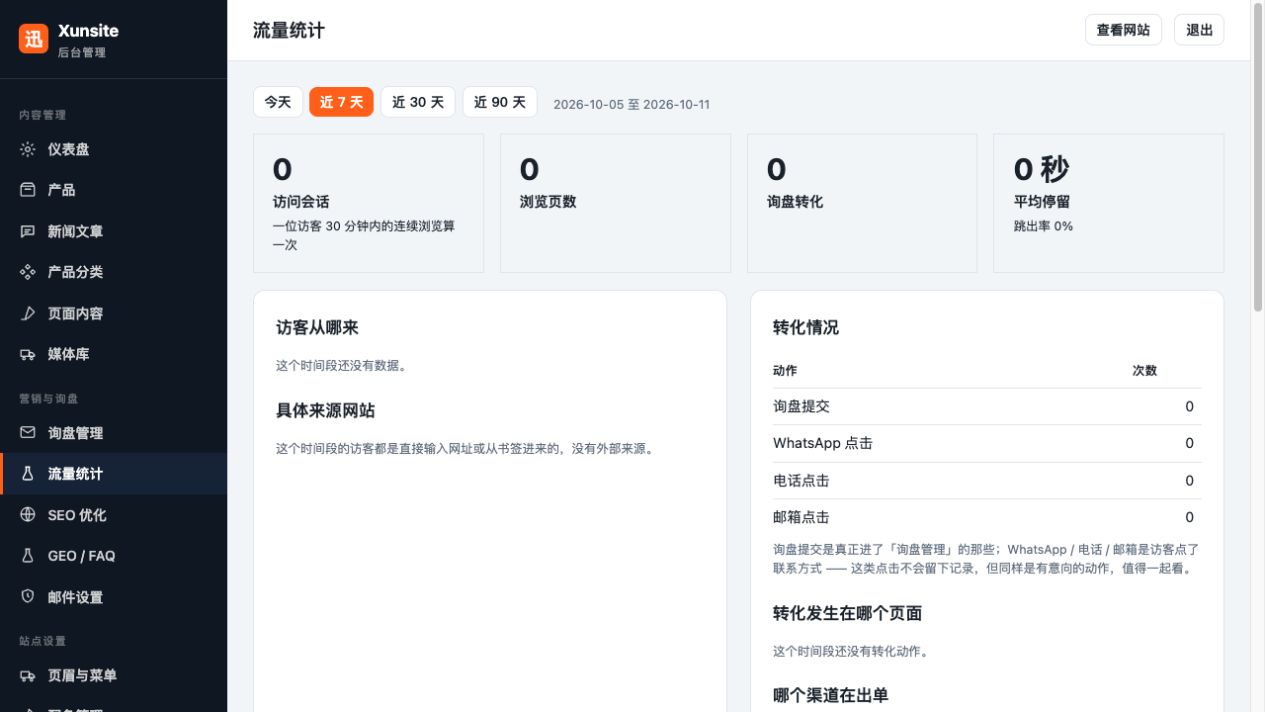Click the Xunsite orange logo icon
Viewport: 1265px width, 712px height.
[x=33, y=39]
